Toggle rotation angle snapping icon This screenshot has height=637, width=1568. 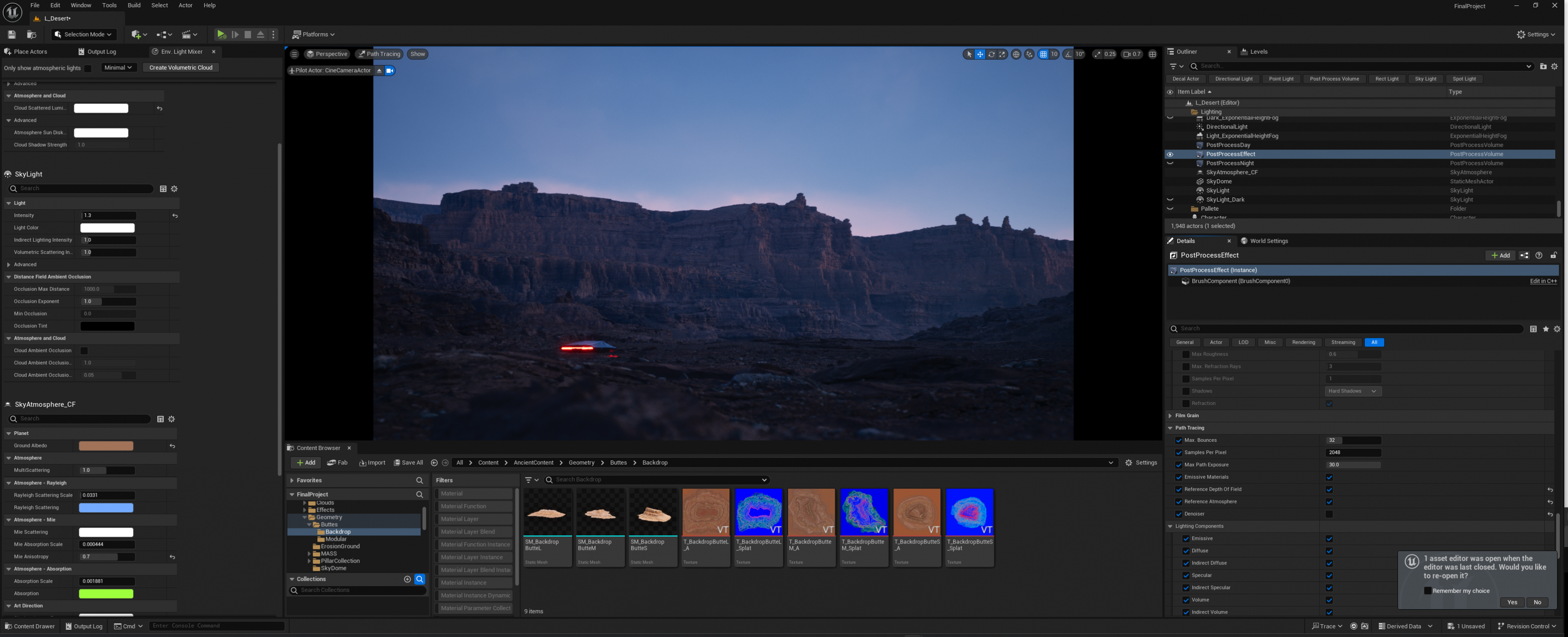tap(1068, 54)
